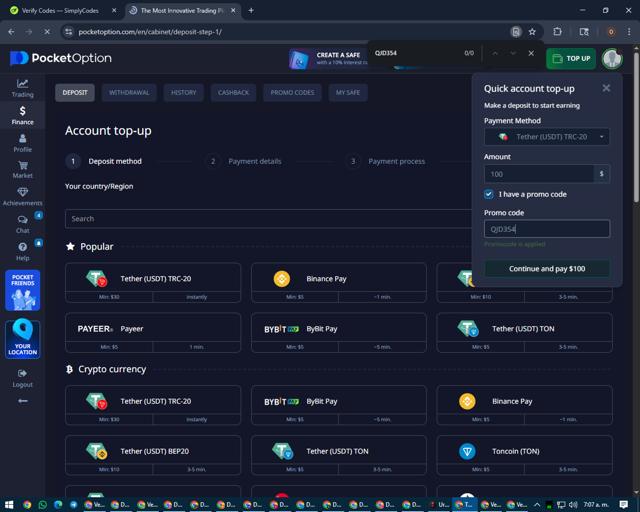Click the green TOP UP button

(571, 58)
